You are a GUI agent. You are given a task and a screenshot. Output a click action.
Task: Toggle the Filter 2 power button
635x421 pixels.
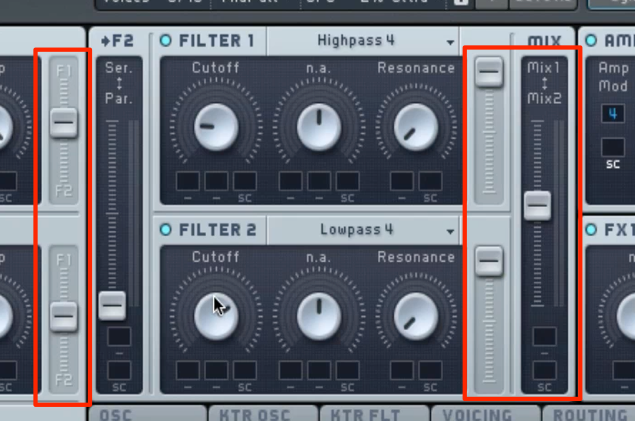[x=166, y=230]
